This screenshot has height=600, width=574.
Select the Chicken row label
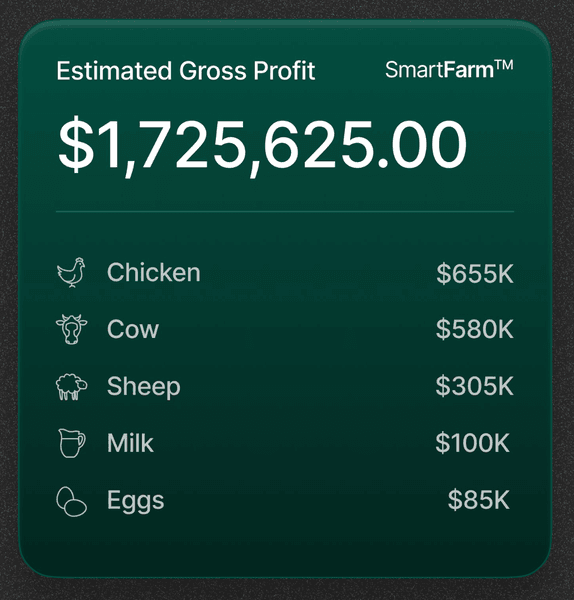click(153, 272)
